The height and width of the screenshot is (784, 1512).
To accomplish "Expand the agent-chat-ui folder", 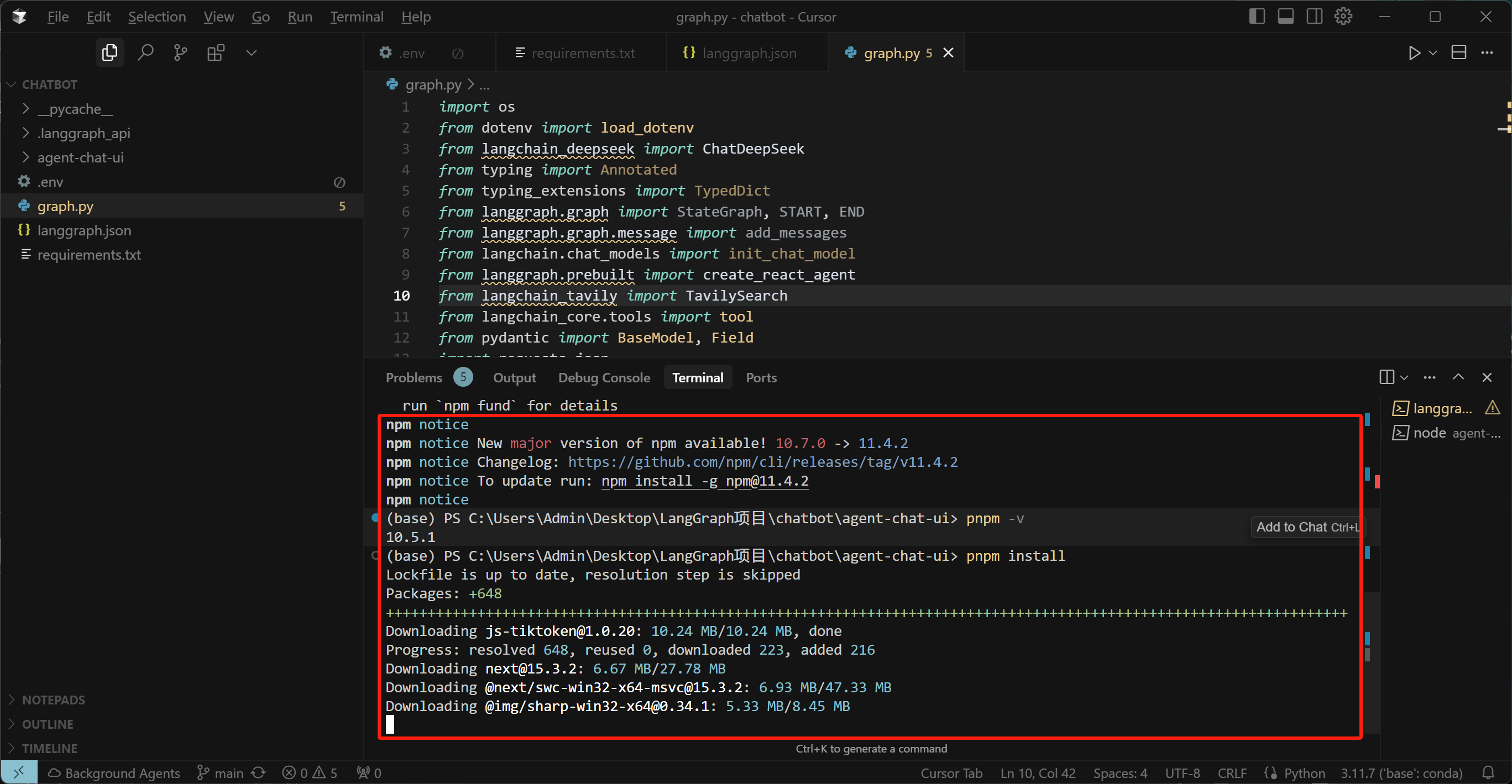I will [182, 157].
